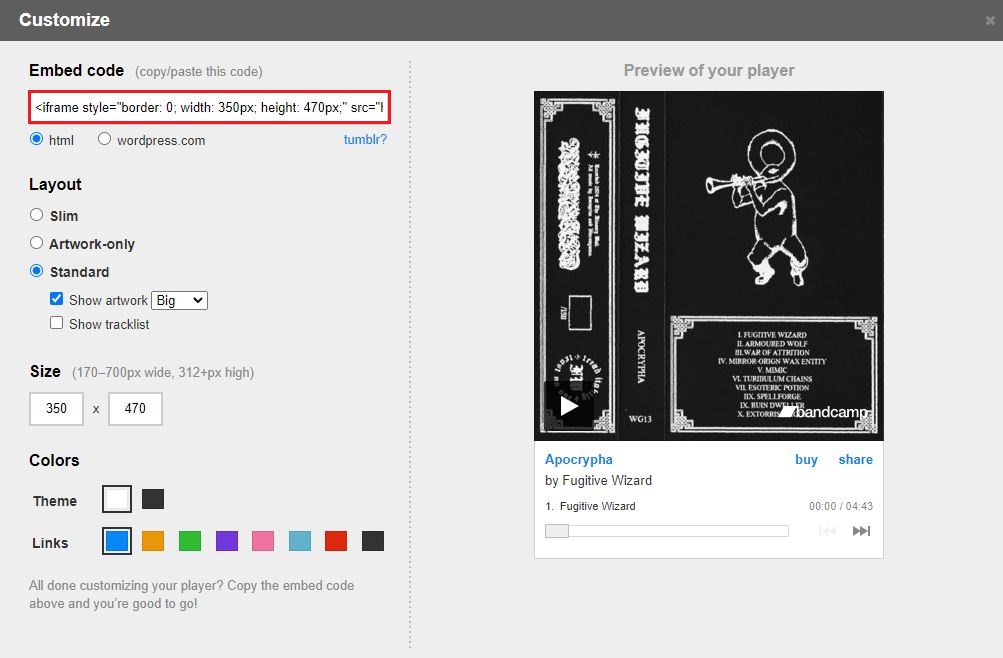Pick the purple link color
1003x658 pixels.
[227, 541]
